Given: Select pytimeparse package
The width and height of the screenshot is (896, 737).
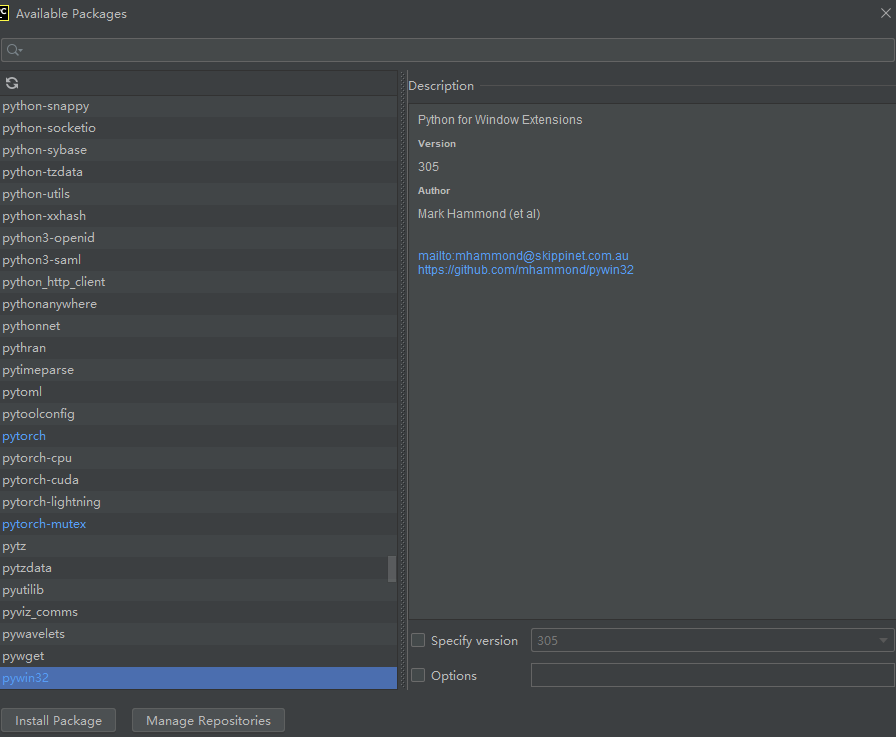Looking at the screenshot, I should [x=198, y=370].
